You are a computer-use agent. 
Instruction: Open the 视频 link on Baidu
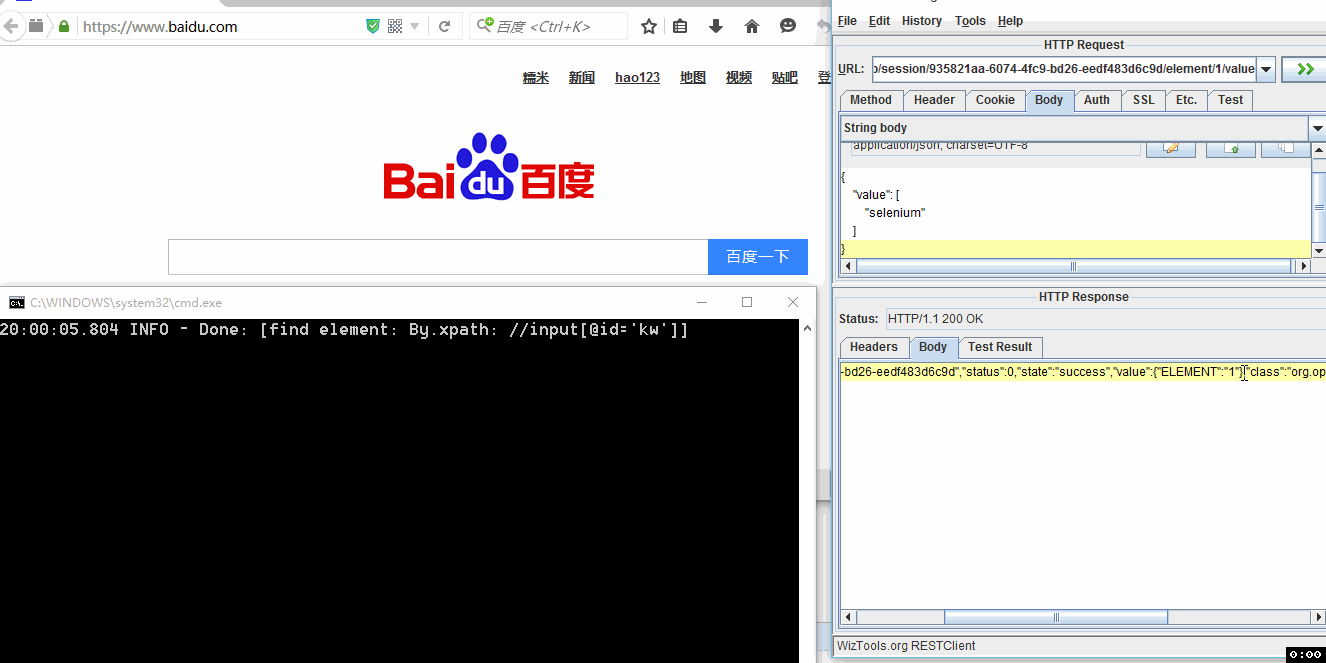click(x=739, y=78)
